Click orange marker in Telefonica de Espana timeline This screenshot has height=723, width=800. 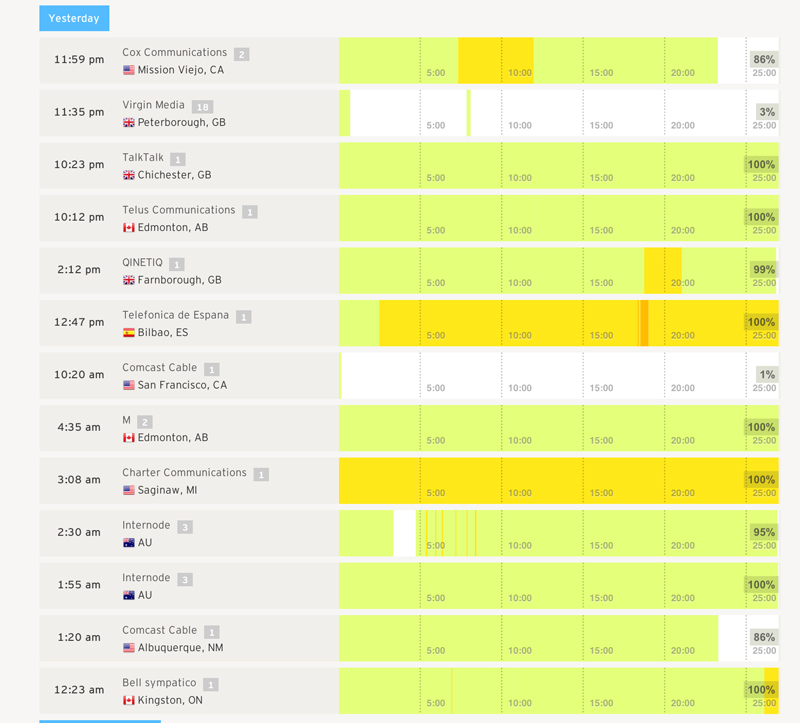644,323
